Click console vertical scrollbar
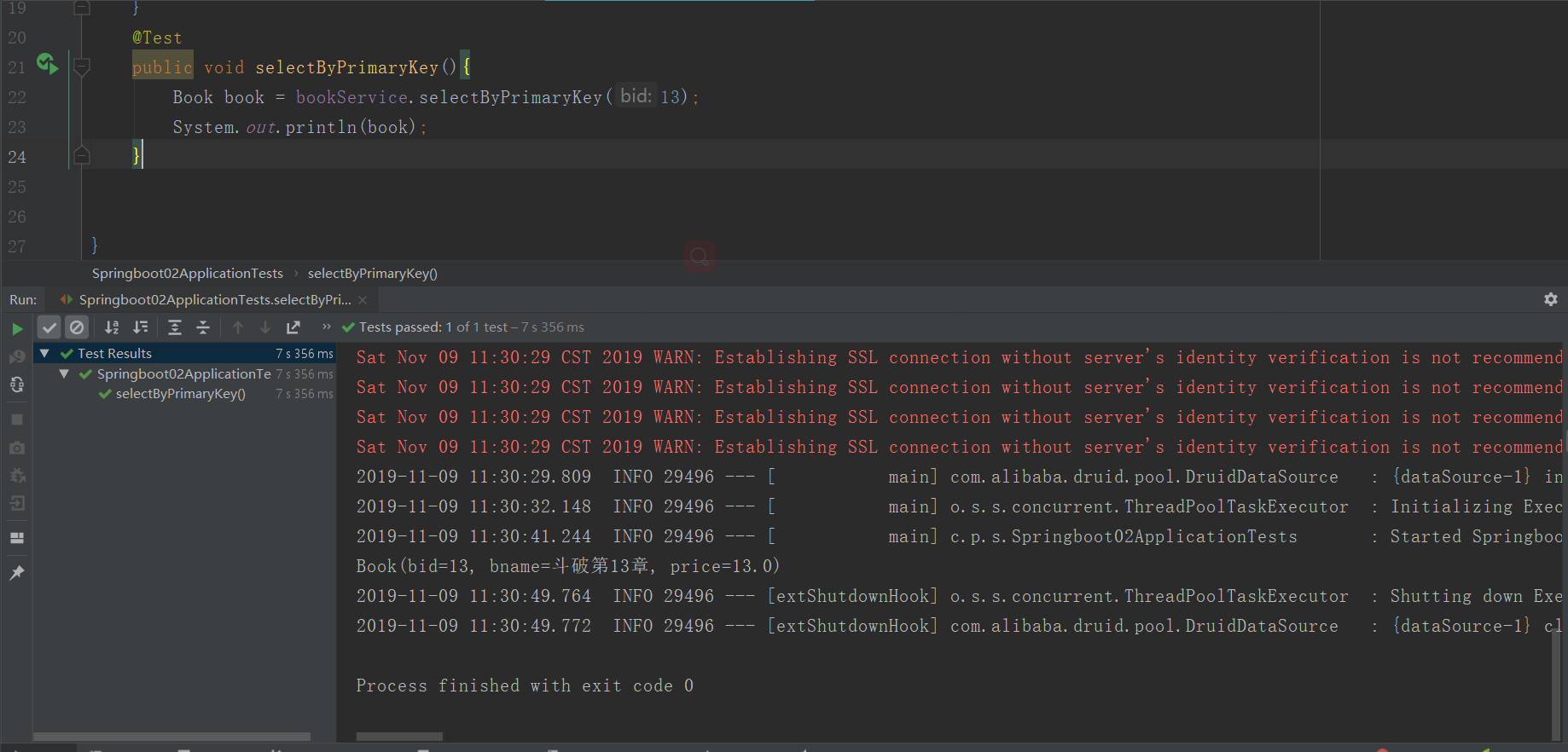 (x=1558, y=686)
